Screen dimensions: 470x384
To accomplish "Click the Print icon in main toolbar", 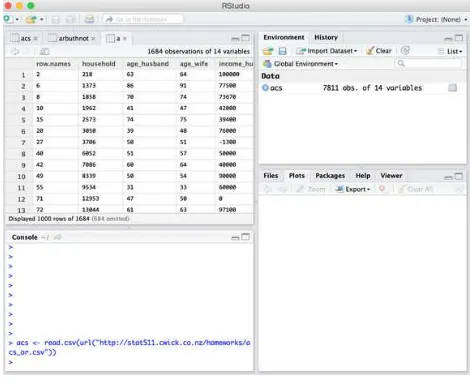I will coord(89,19).
